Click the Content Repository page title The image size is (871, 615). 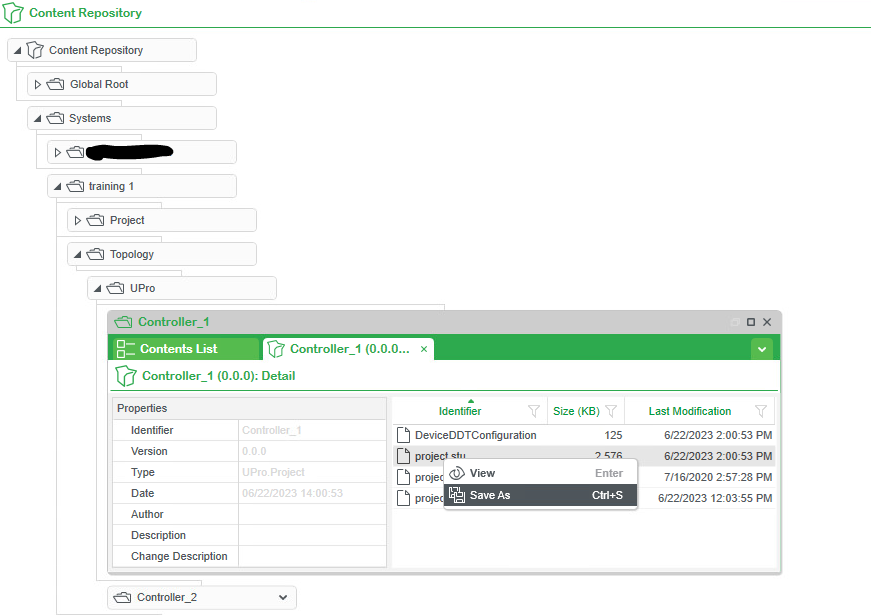tap(86, 13)
